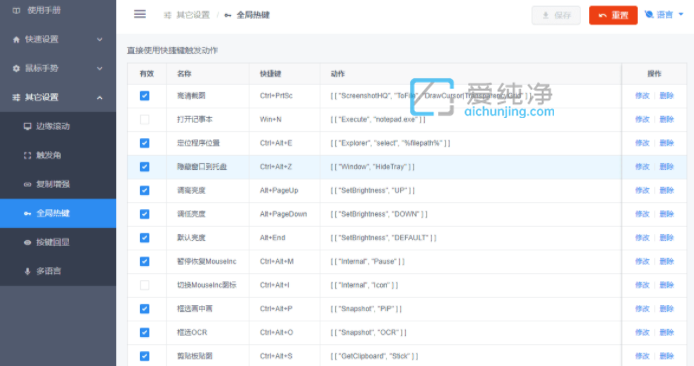Open 按键回显 via its eye icon
The image size is (694, 366).
pyautogui.click(x=27, y=242)
